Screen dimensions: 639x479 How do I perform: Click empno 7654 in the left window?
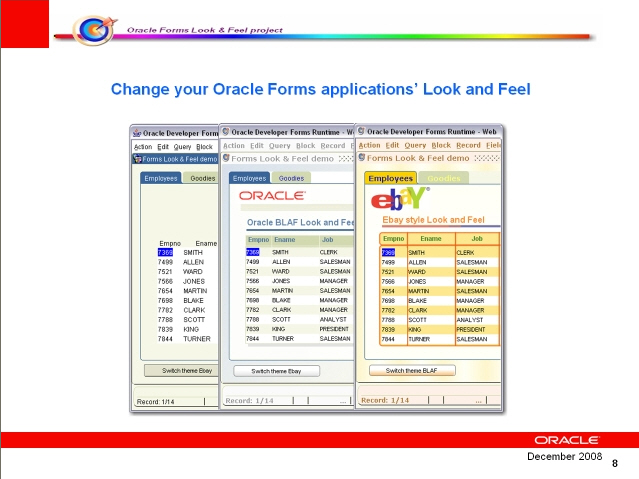(165, 291)
